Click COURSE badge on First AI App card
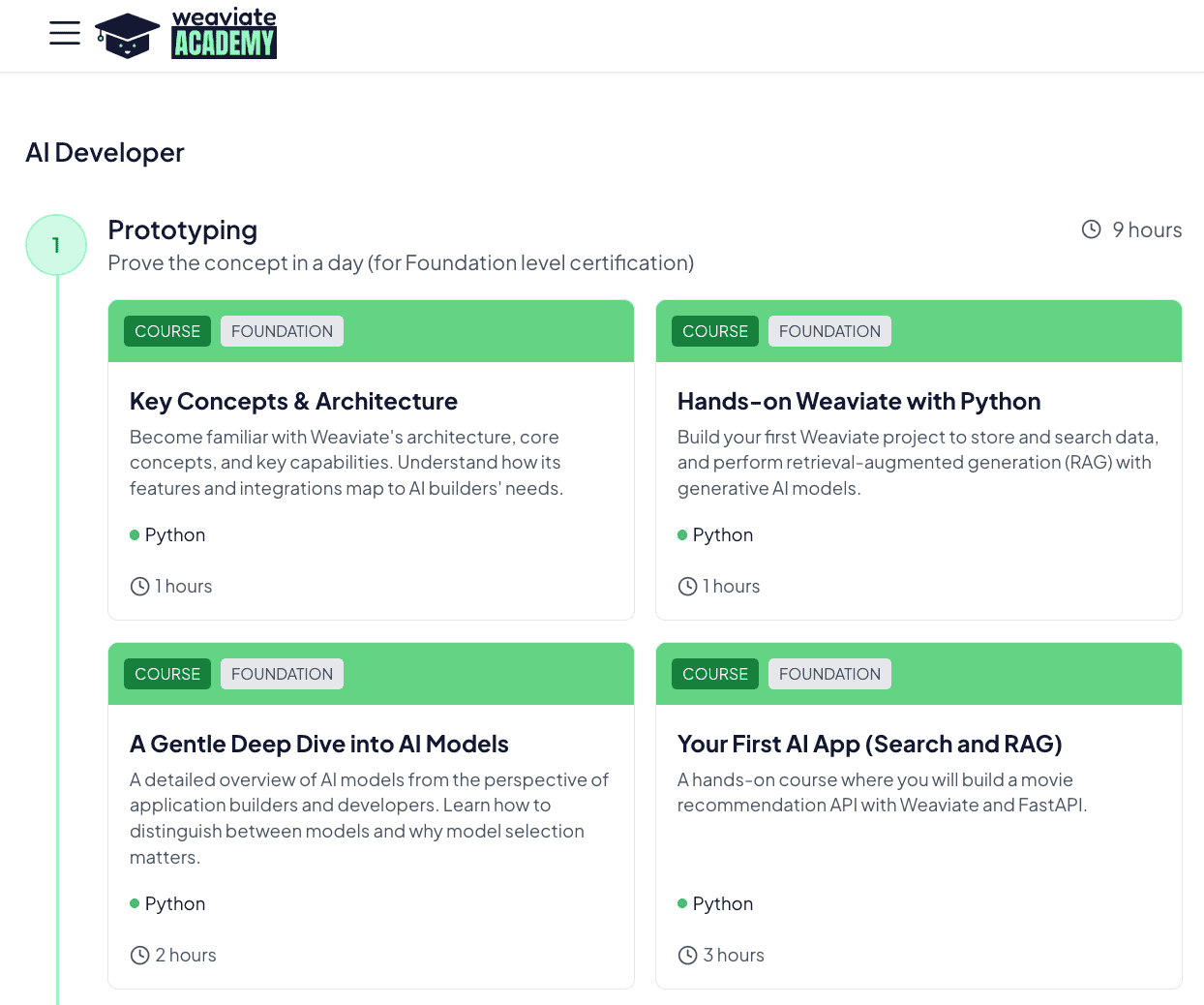 coord(715,674)
